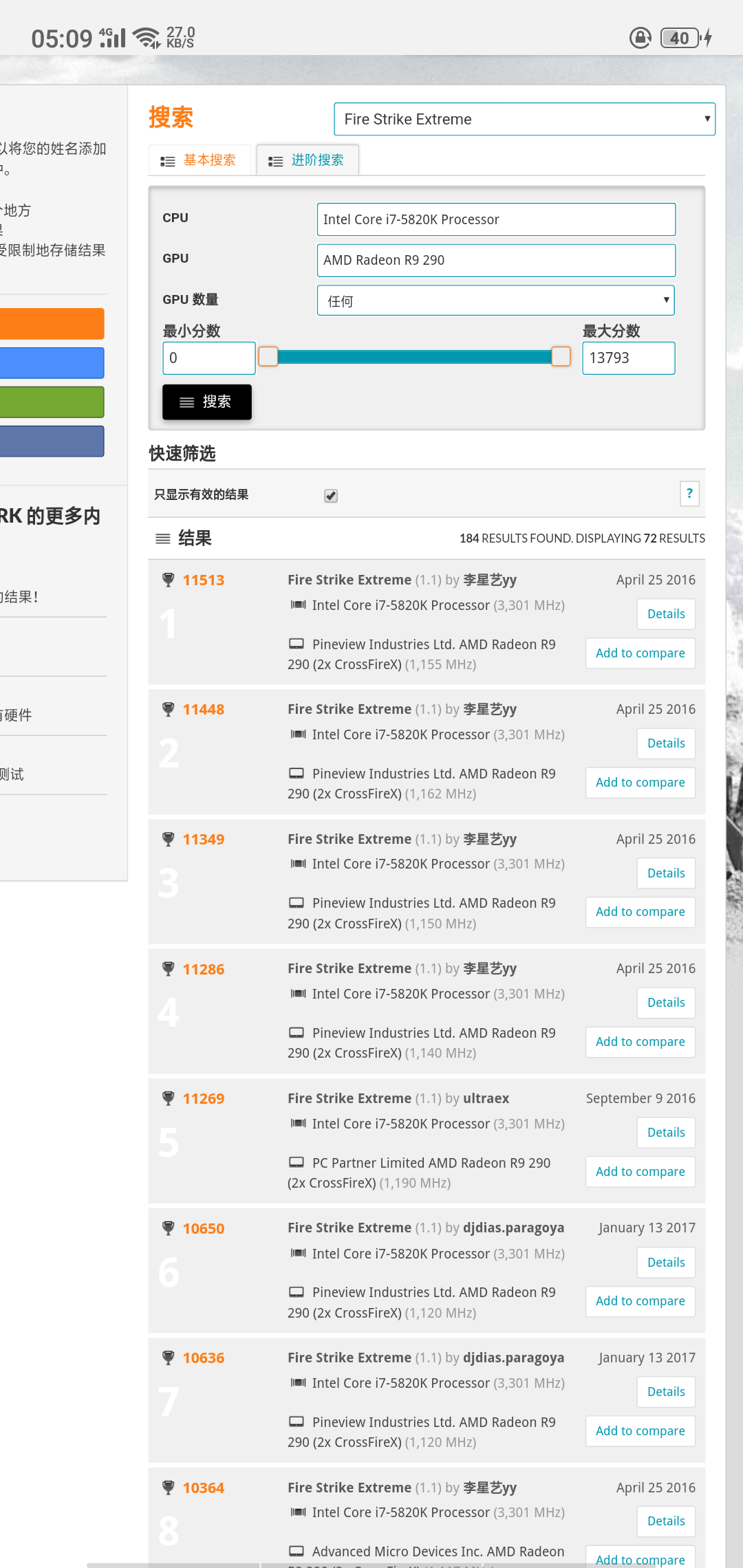Click the 最小分数 input showing 0
743x1568 pixels.
(209, 358)
